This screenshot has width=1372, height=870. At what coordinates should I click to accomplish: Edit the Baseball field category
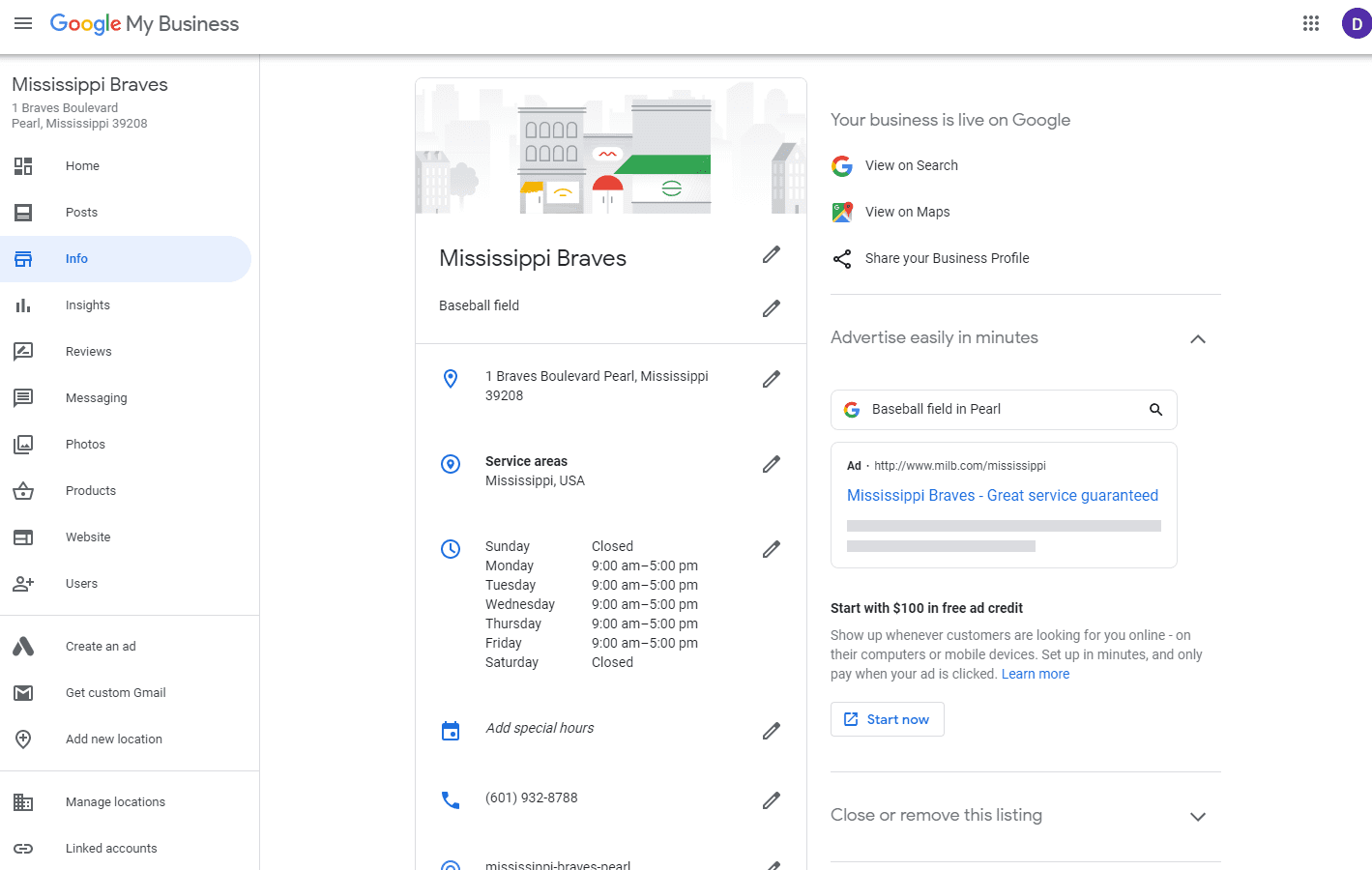point(771,308)
